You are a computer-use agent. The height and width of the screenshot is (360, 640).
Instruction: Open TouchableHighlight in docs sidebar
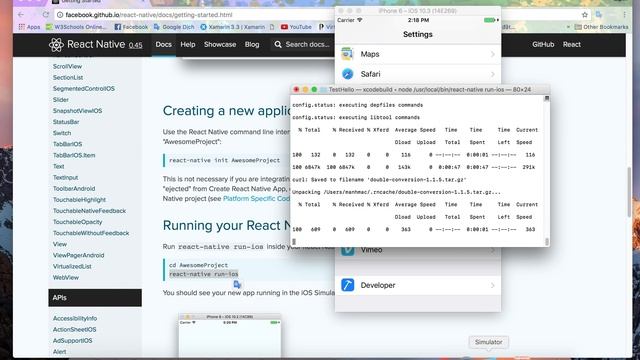[79, 200]
